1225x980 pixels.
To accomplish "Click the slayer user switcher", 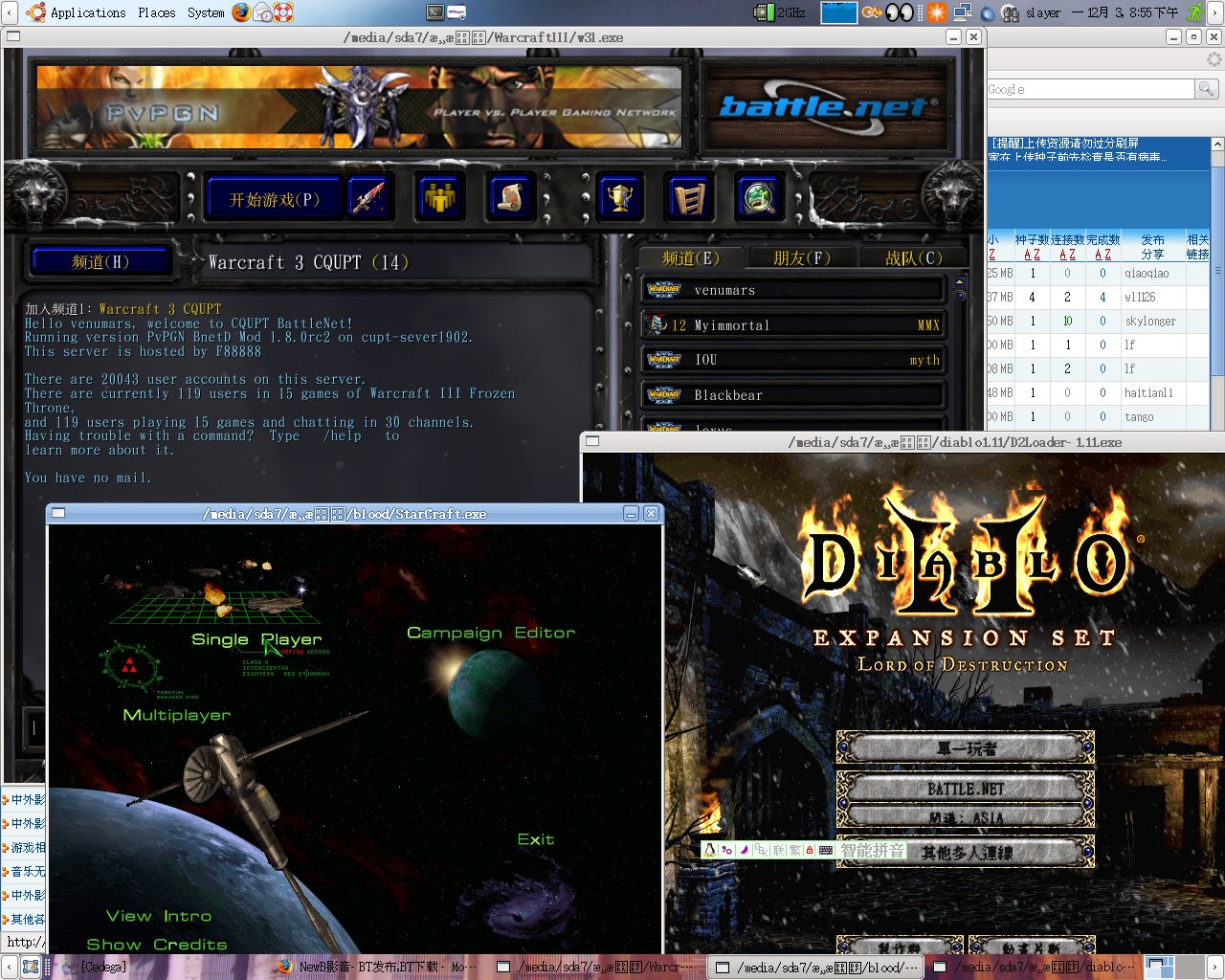I will click(x=1043, y=12).
